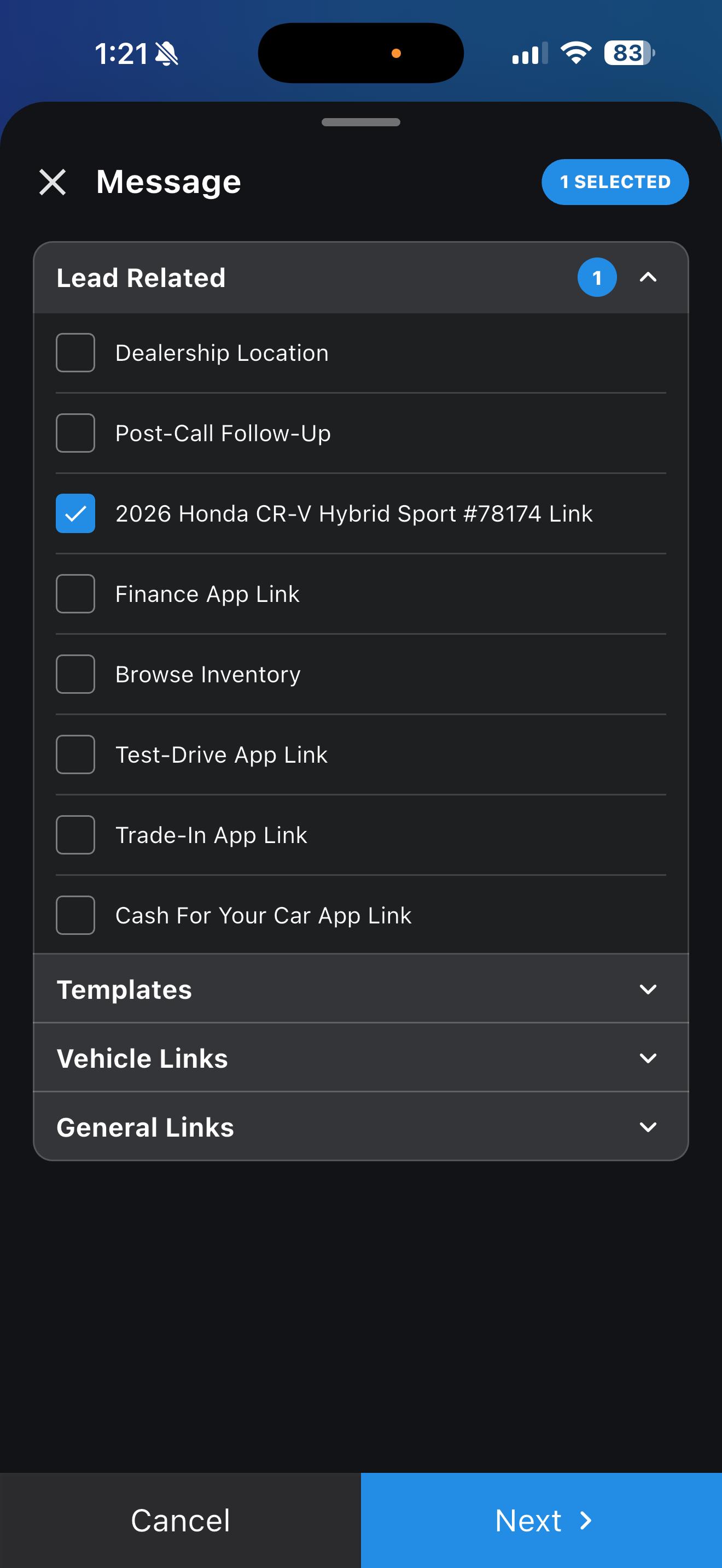
Task: Uncheck the 2026 Honda CR-V Hybrid Sport link
Action: click(75, 513)
